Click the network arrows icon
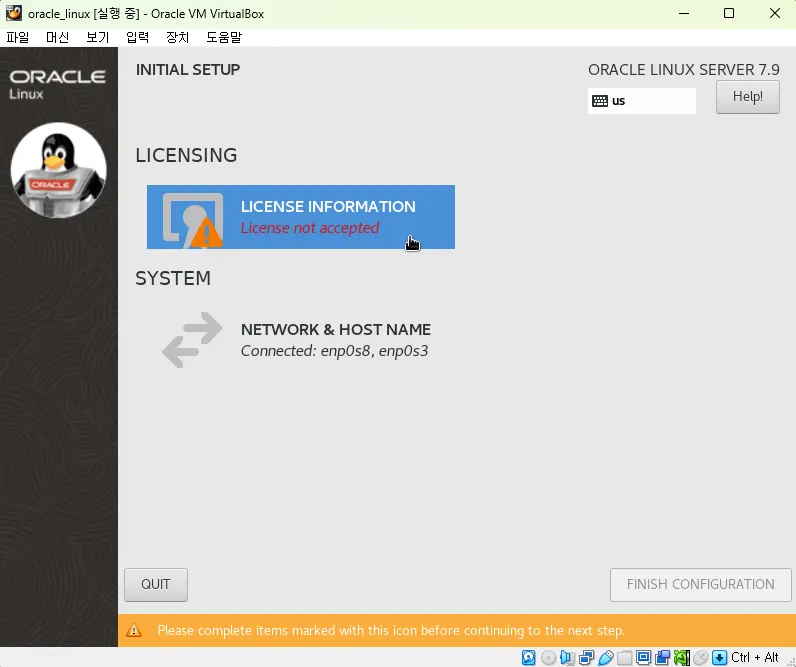 click(192, 340)
